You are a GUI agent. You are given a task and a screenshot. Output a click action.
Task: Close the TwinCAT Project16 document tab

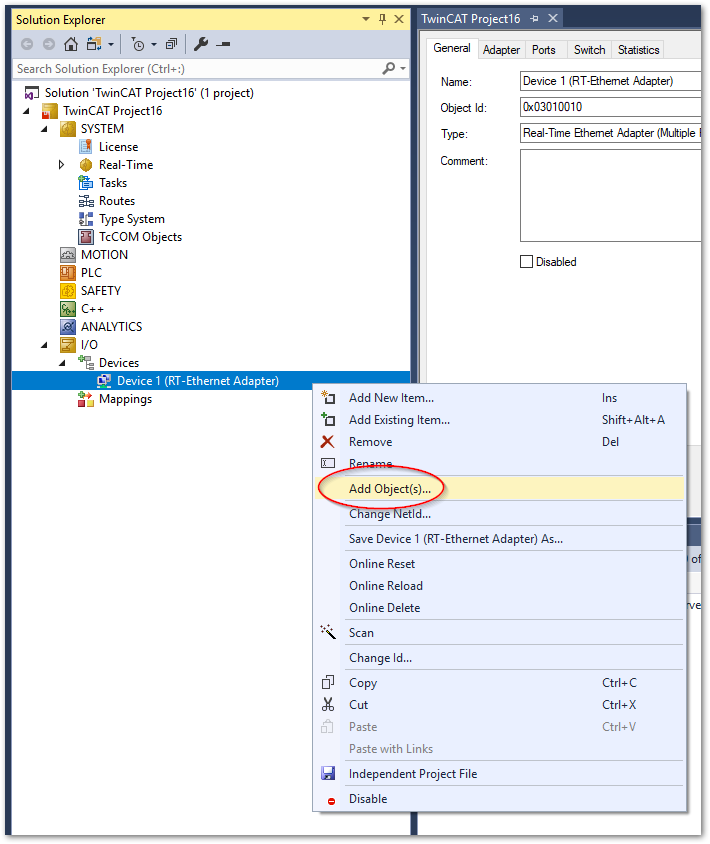pyautogui.click(x=553, y=18)
